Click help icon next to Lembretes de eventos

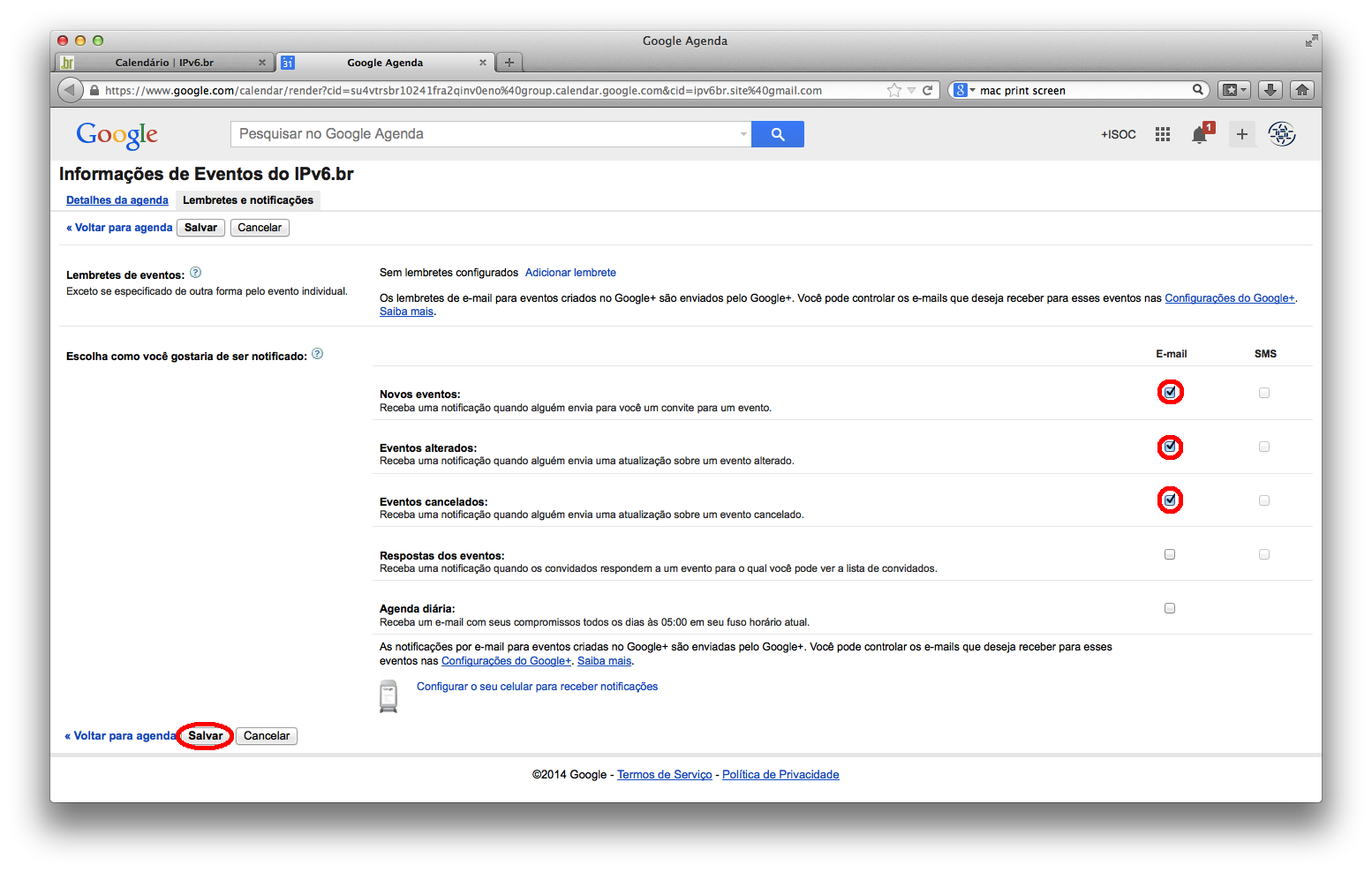click(196, 273)
